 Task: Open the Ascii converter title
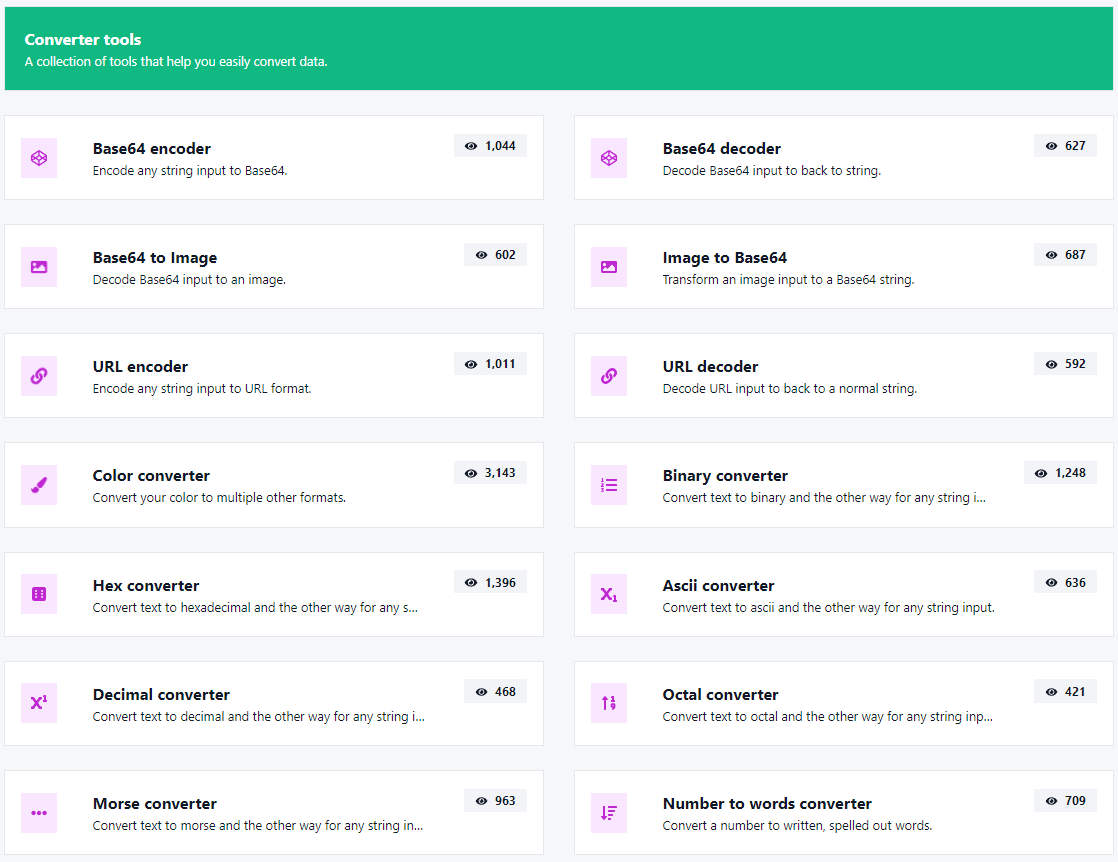(x=718, y=585)
